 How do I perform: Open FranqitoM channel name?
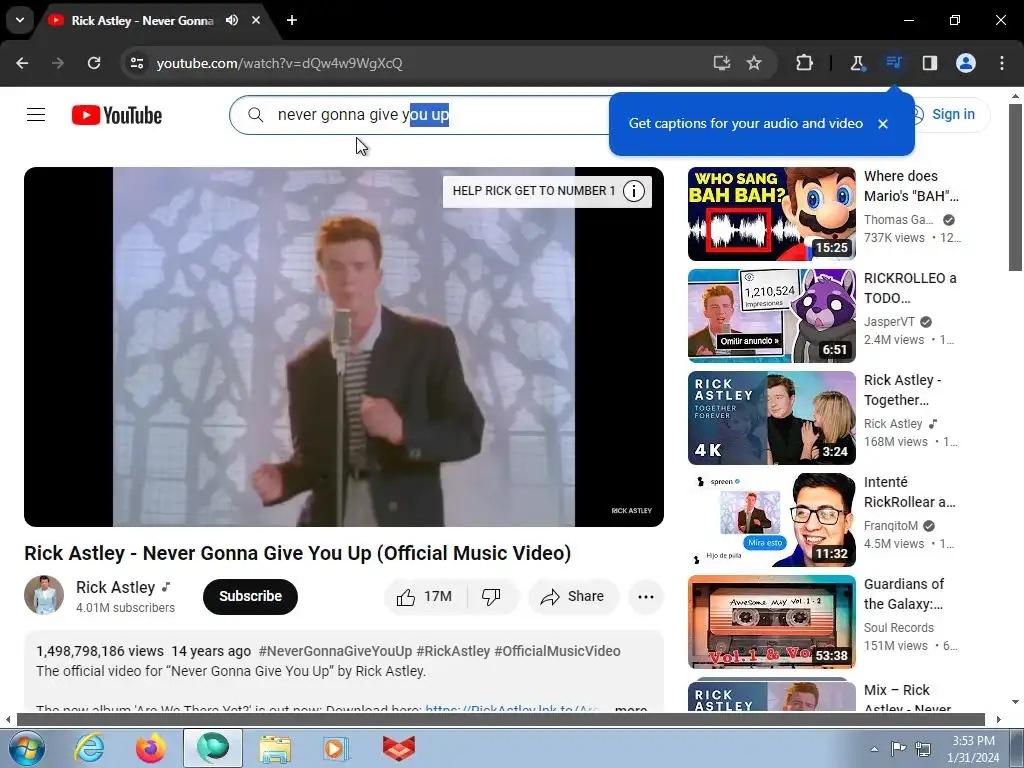point(891,526)
